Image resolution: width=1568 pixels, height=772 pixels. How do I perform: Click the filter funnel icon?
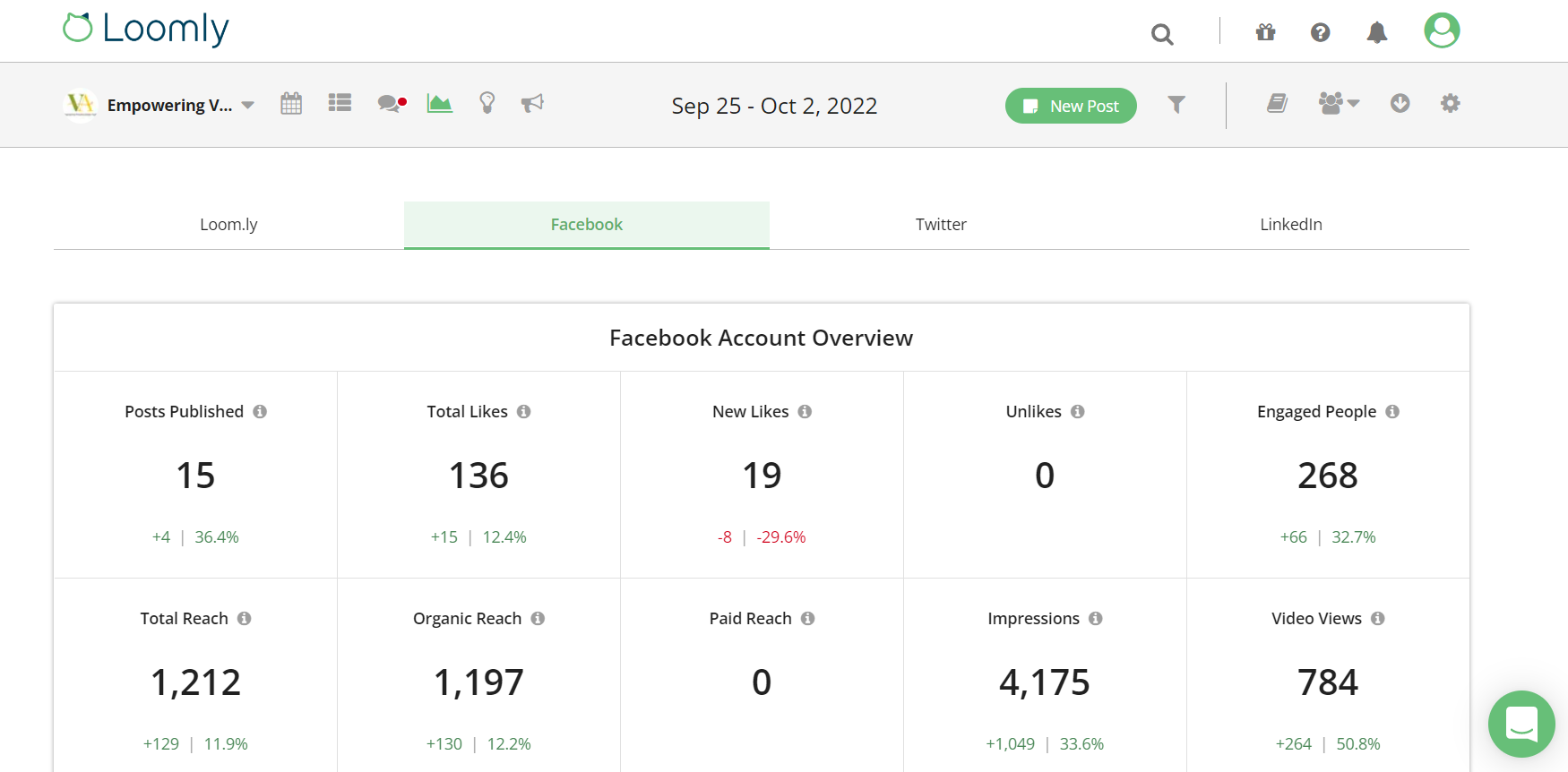pos(1176,105)
